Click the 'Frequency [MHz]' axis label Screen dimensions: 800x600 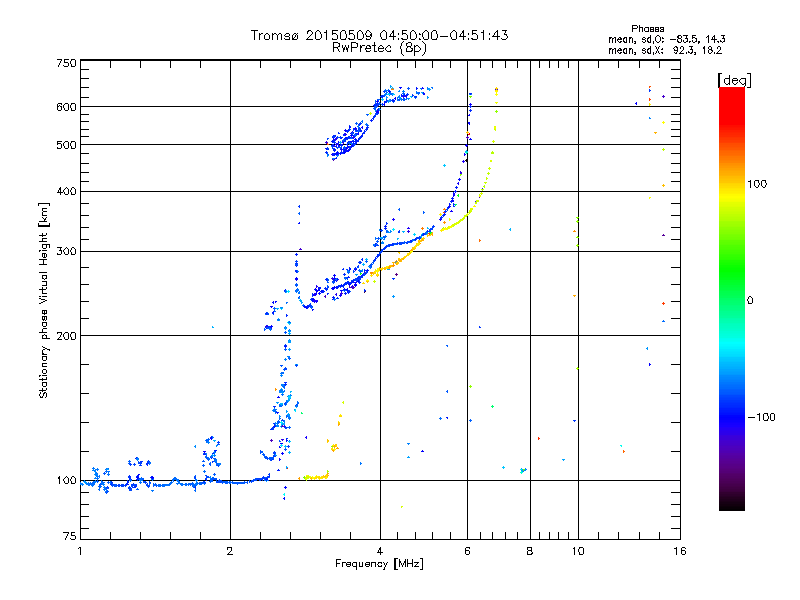pyautogui.click(x=379, y=564)
